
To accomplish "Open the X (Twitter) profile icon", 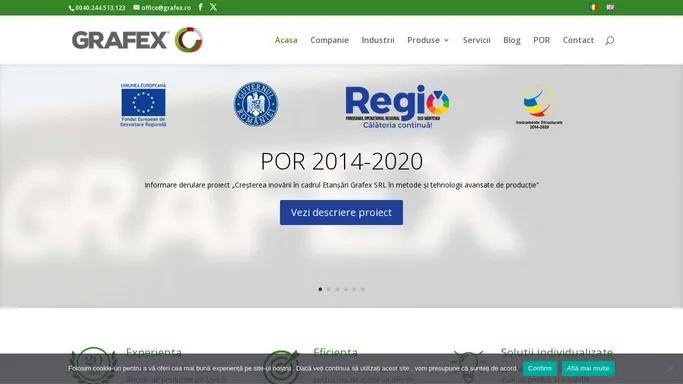I will click(x=213, y=7).
